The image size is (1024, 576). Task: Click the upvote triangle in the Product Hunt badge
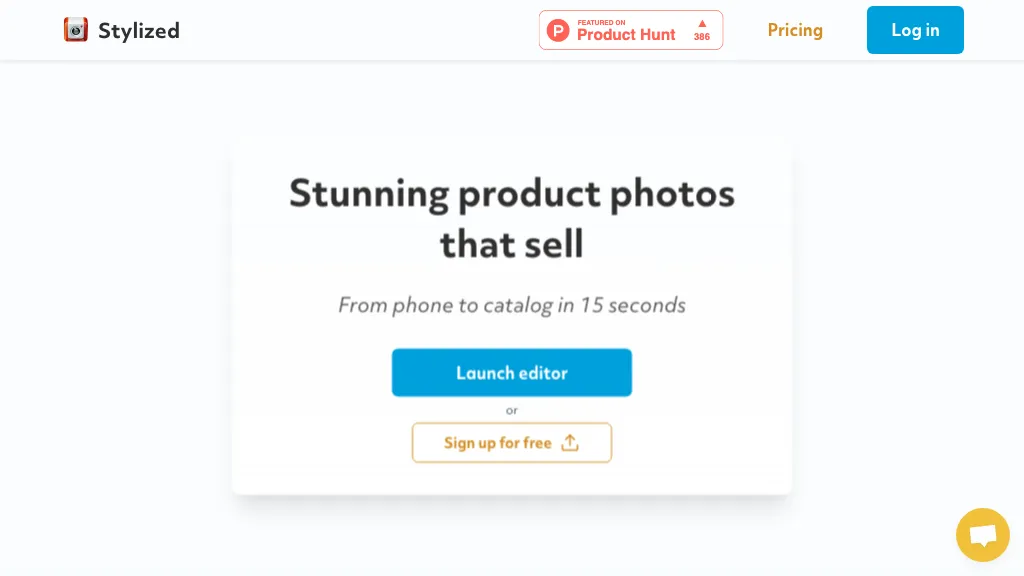pyautogui.click(x=702, y=23)
